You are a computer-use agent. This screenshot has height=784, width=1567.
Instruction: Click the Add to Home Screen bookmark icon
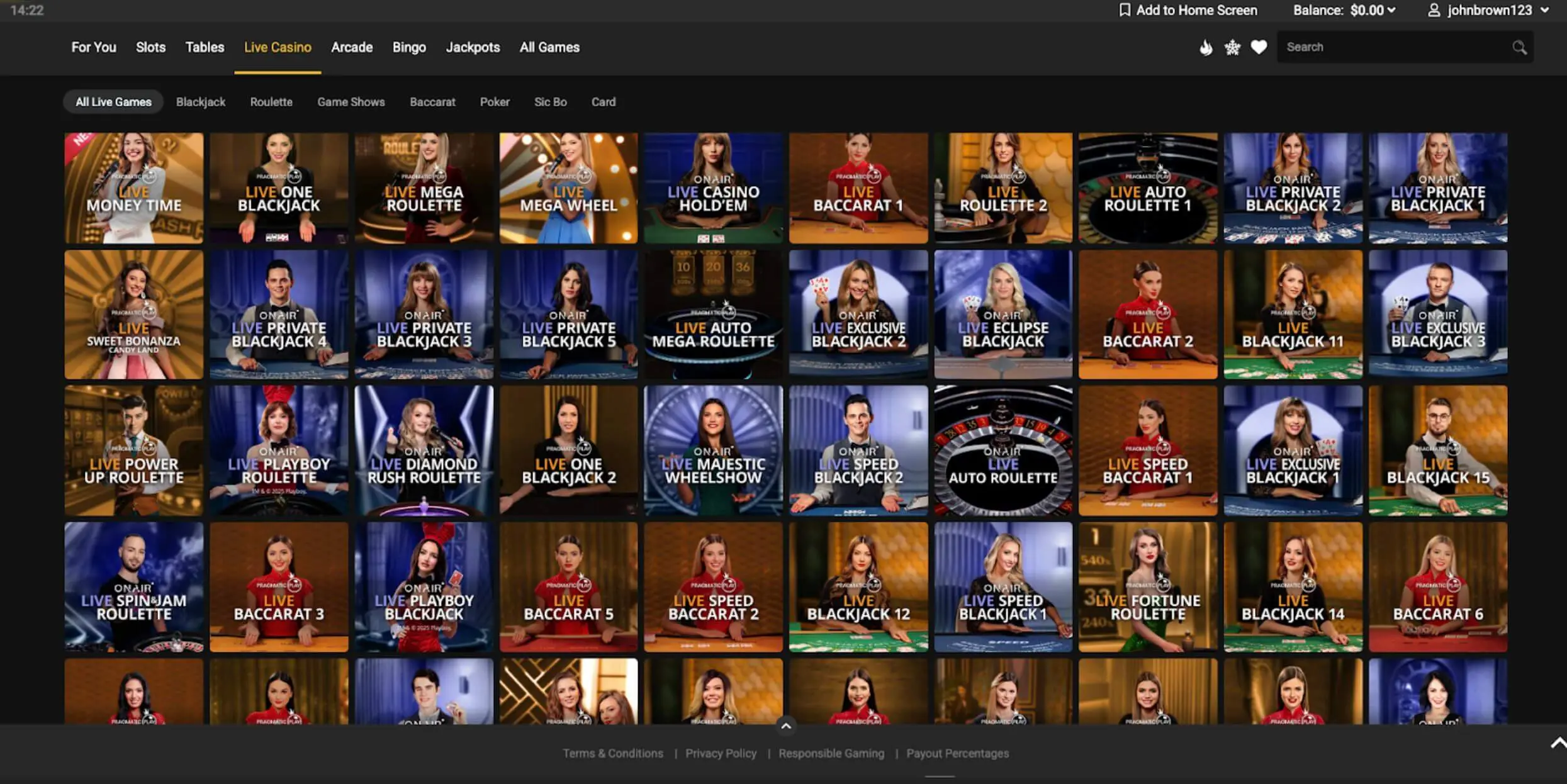coord(1124,10)
